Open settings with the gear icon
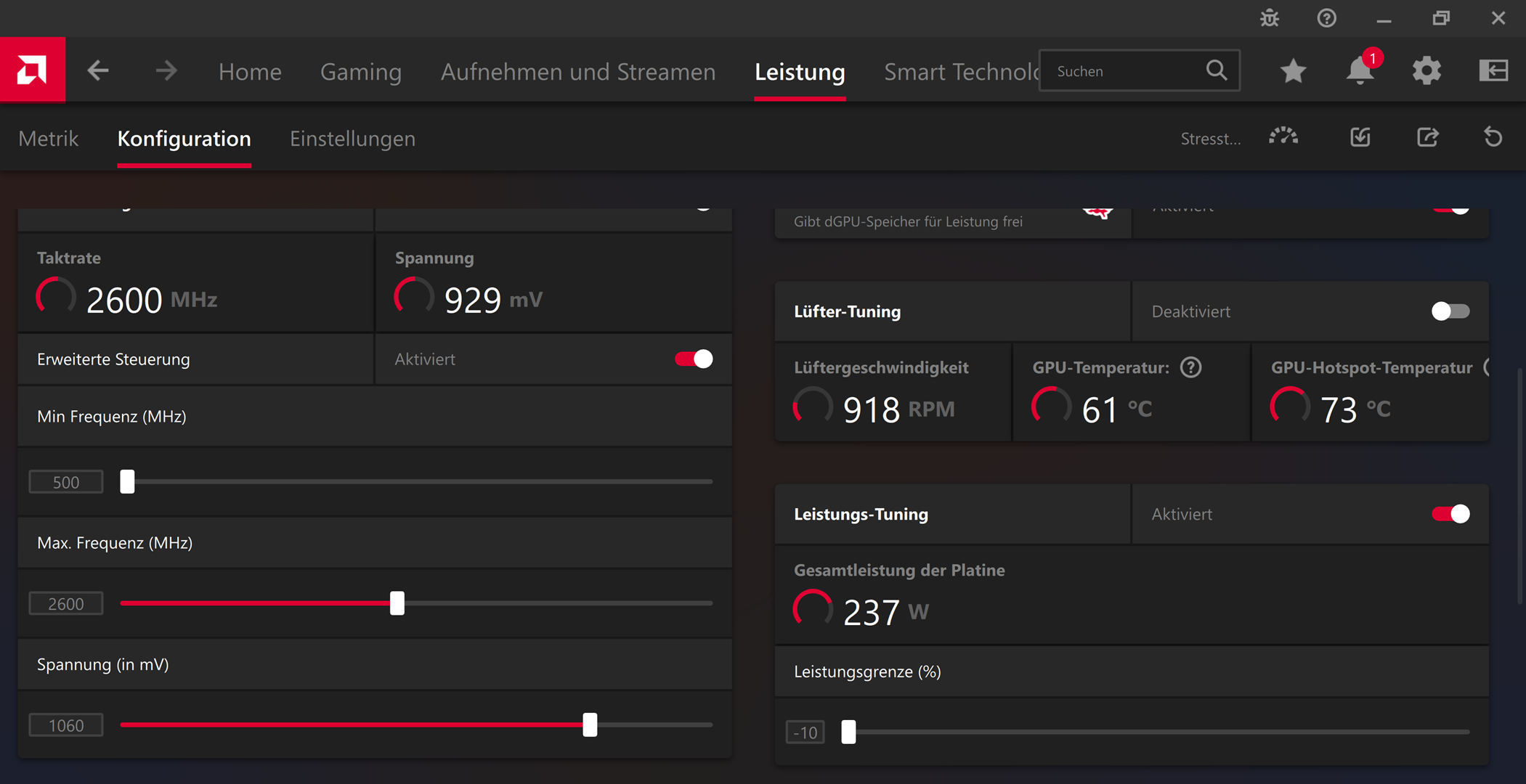1526x784 pixels. [1426, 70]
